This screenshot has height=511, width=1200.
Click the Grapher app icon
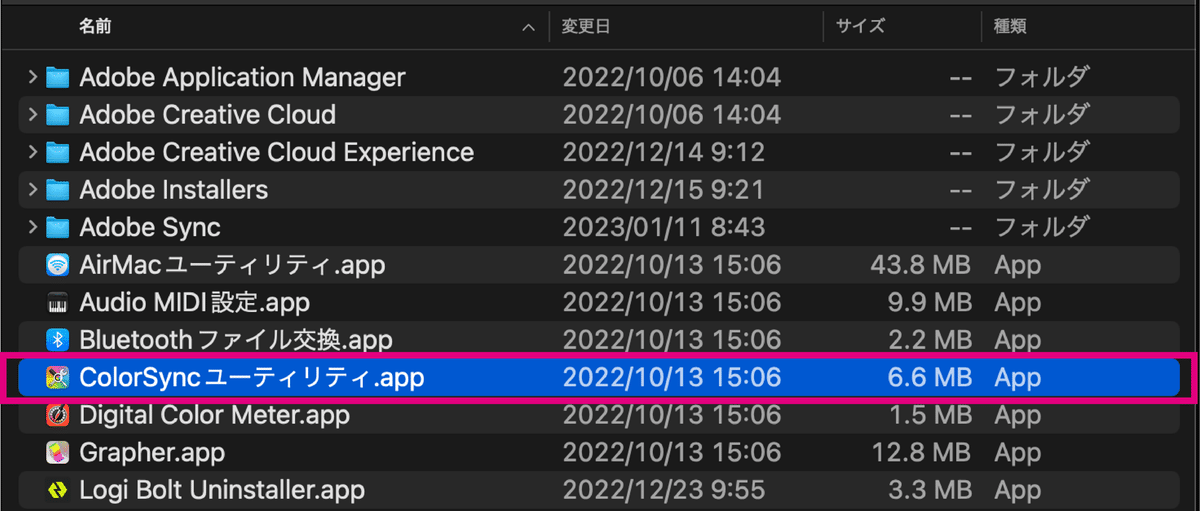[58, 453]
